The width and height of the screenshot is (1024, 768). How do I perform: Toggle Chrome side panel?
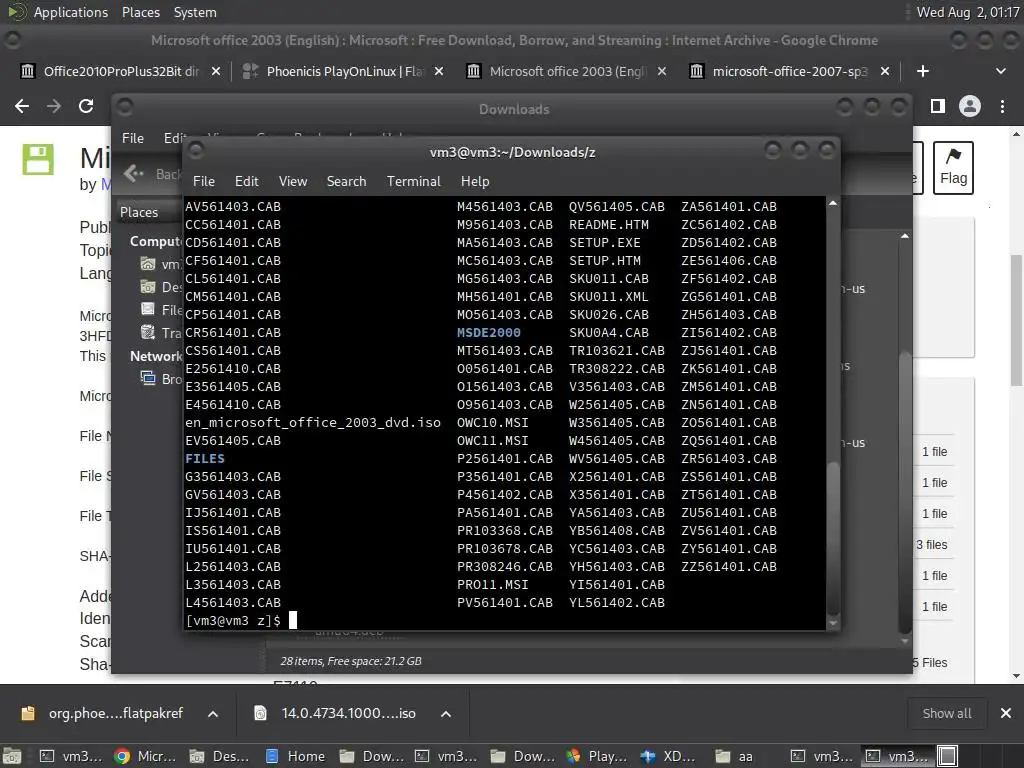938,106
